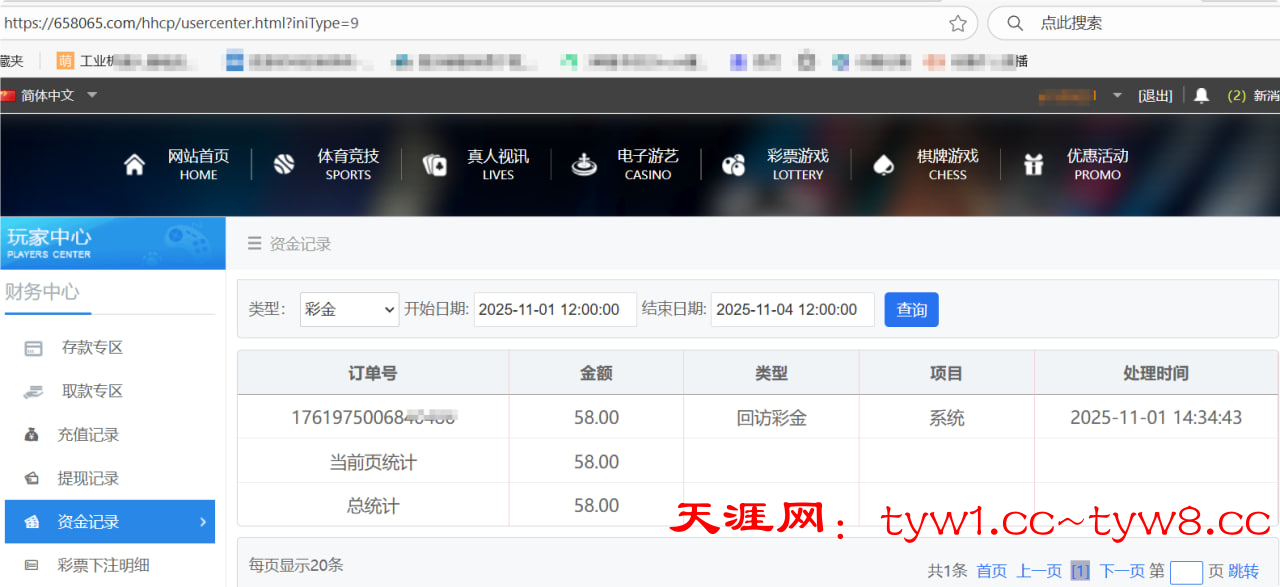Click the 下一页 pagination link
Screen dimensions: 1280x587
point(1121,571)
